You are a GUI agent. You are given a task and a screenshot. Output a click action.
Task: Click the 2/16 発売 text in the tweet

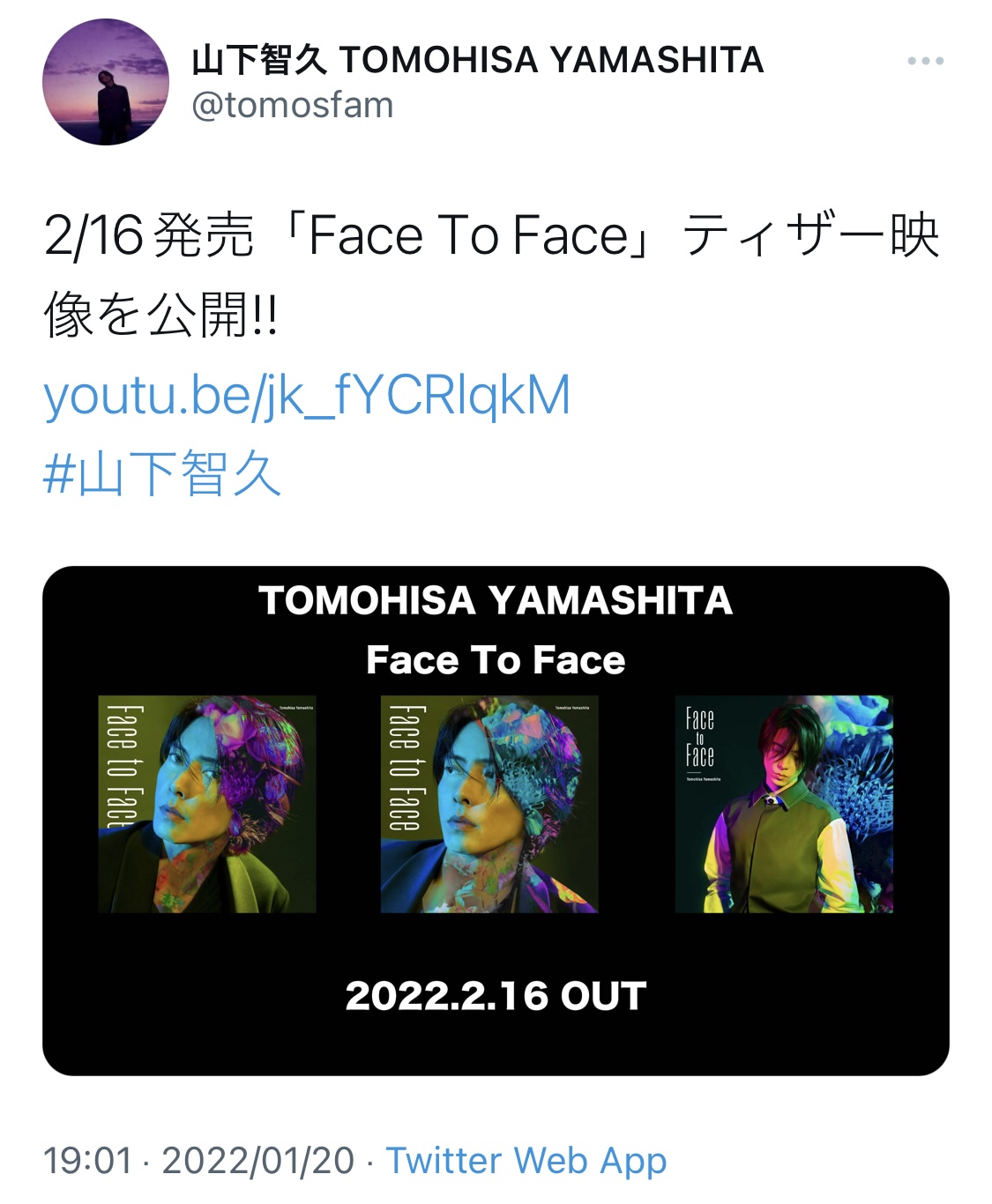click(149, 236)
